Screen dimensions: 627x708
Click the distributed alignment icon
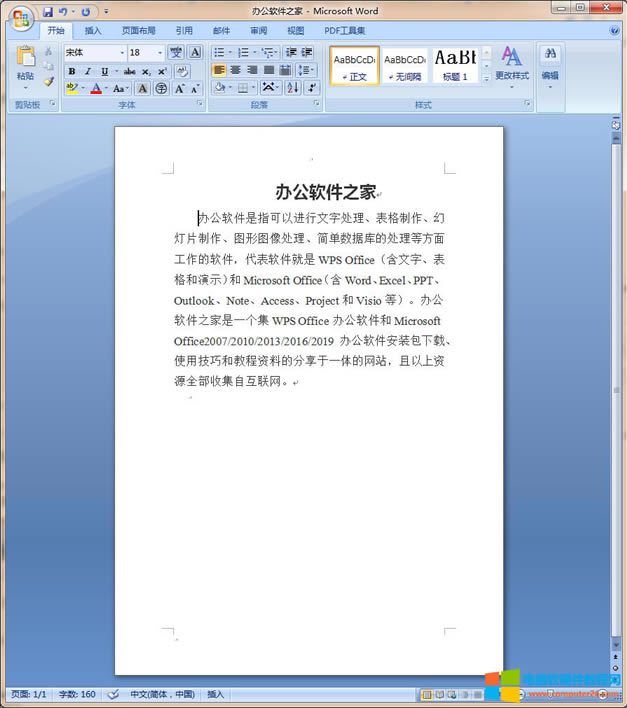(x=285, y=70)
